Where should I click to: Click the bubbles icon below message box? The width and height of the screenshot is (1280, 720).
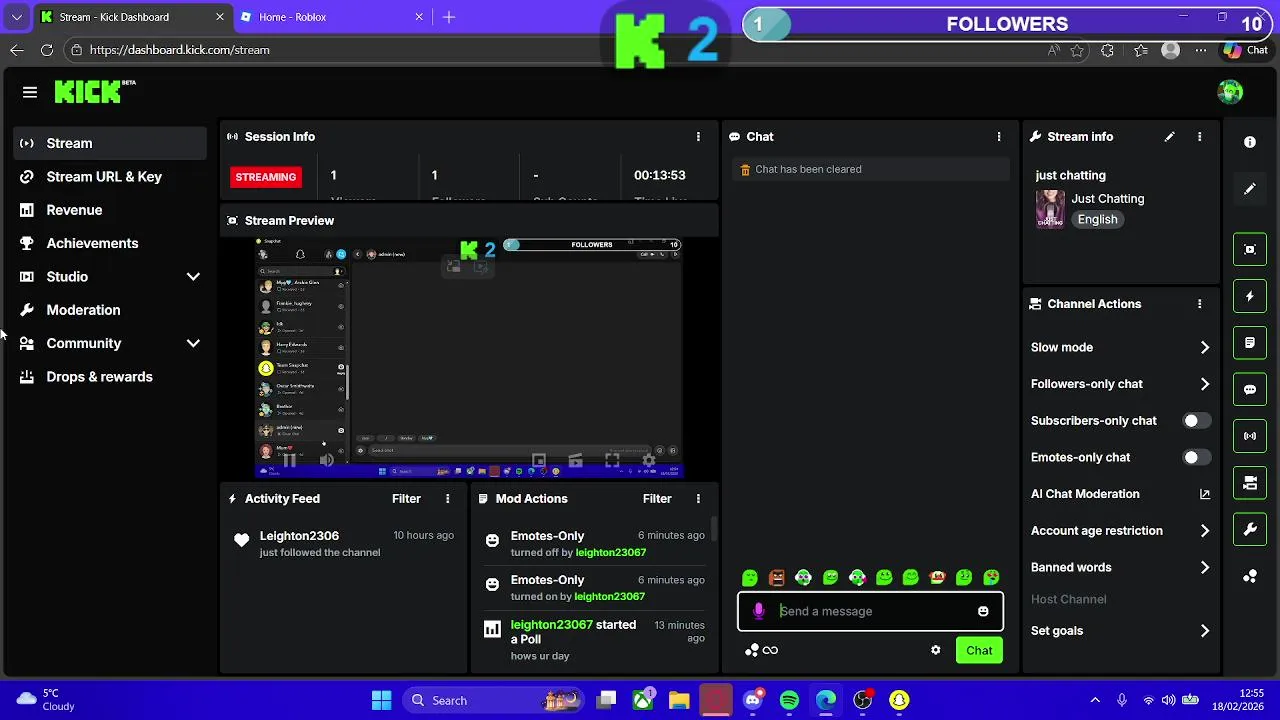click(x=752, y=650)
